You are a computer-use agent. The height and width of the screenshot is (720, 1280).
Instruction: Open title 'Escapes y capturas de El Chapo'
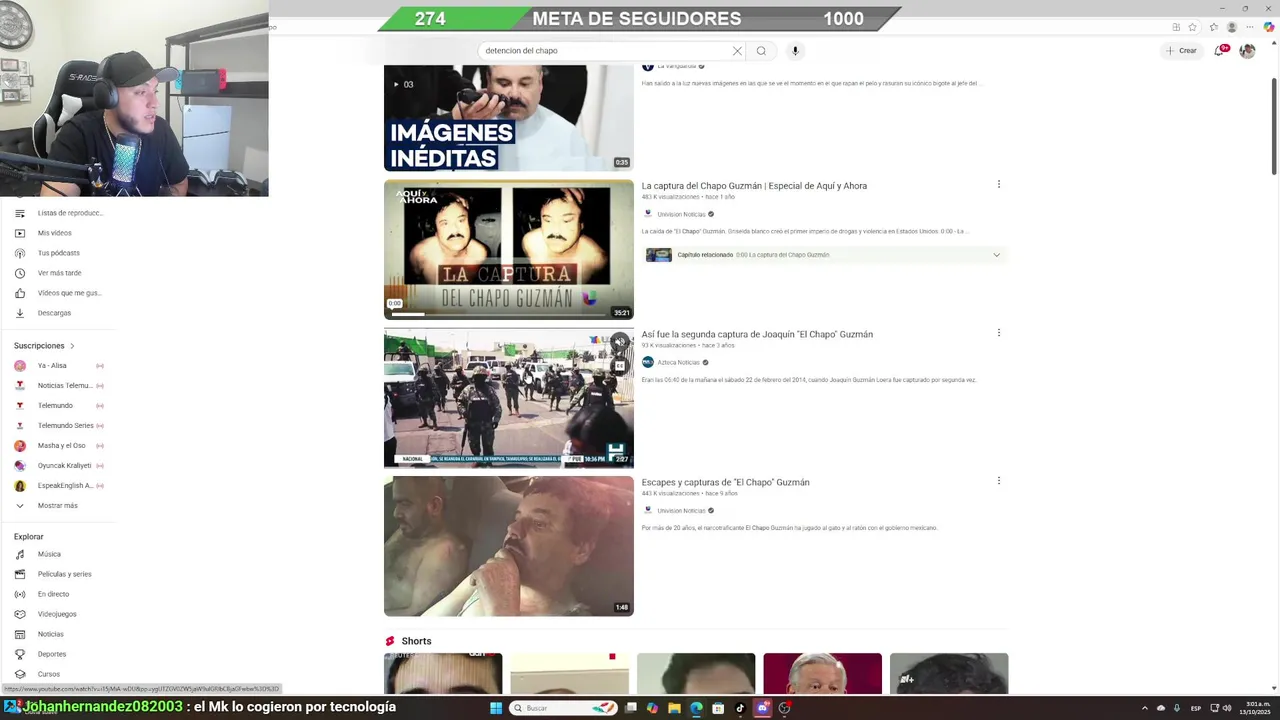click(725, 482)
